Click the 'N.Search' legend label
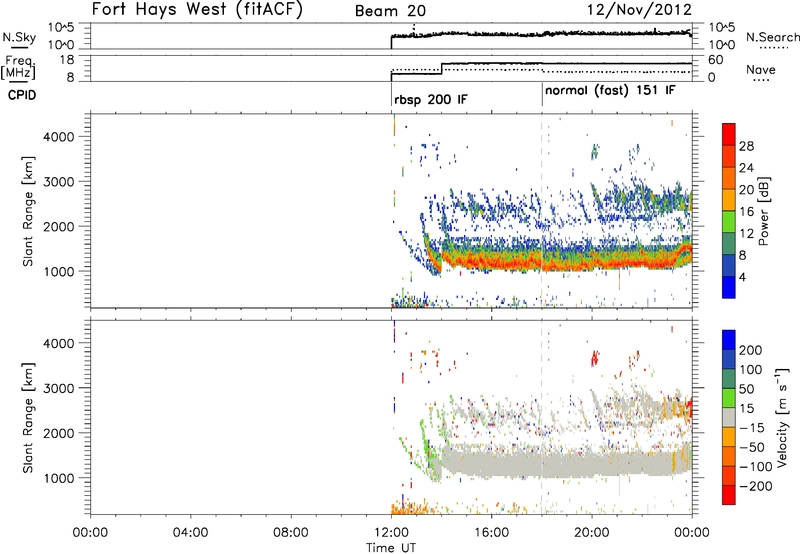Screen dimensions: 800x554 (772, 37)
